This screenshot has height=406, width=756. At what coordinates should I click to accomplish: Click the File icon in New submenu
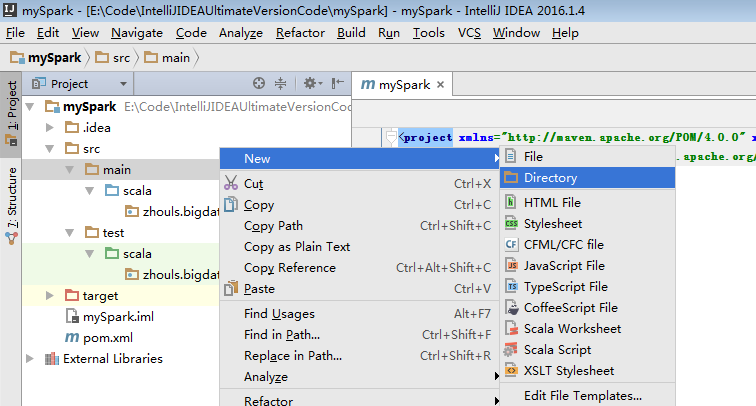click(511, 156)
